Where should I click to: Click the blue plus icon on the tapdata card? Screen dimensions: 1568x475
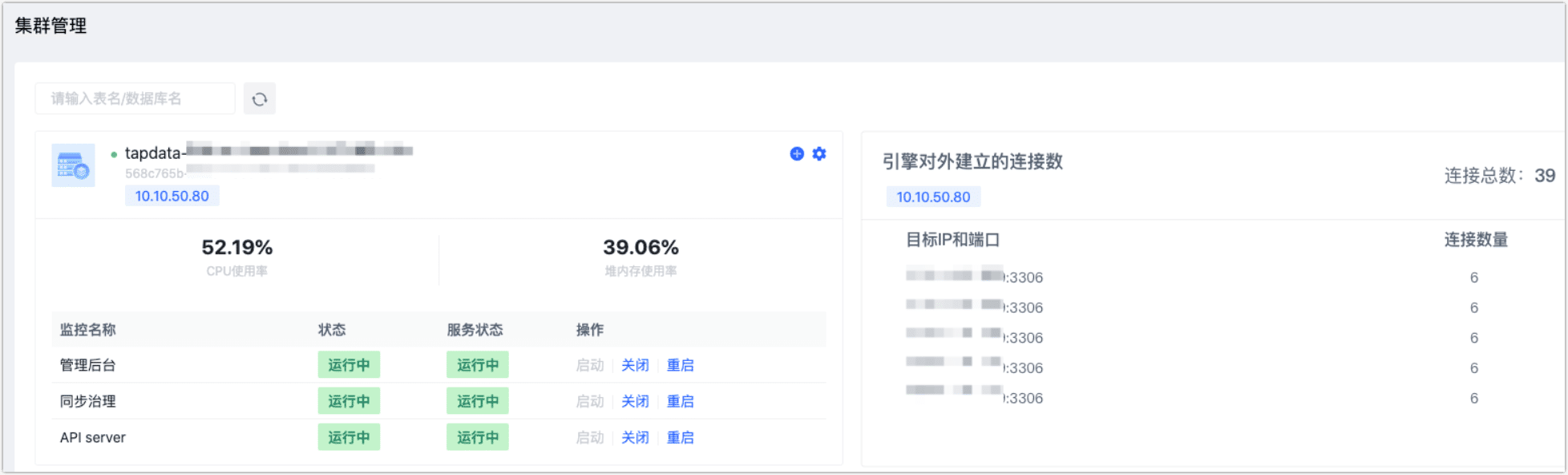[x=797, y=153]
